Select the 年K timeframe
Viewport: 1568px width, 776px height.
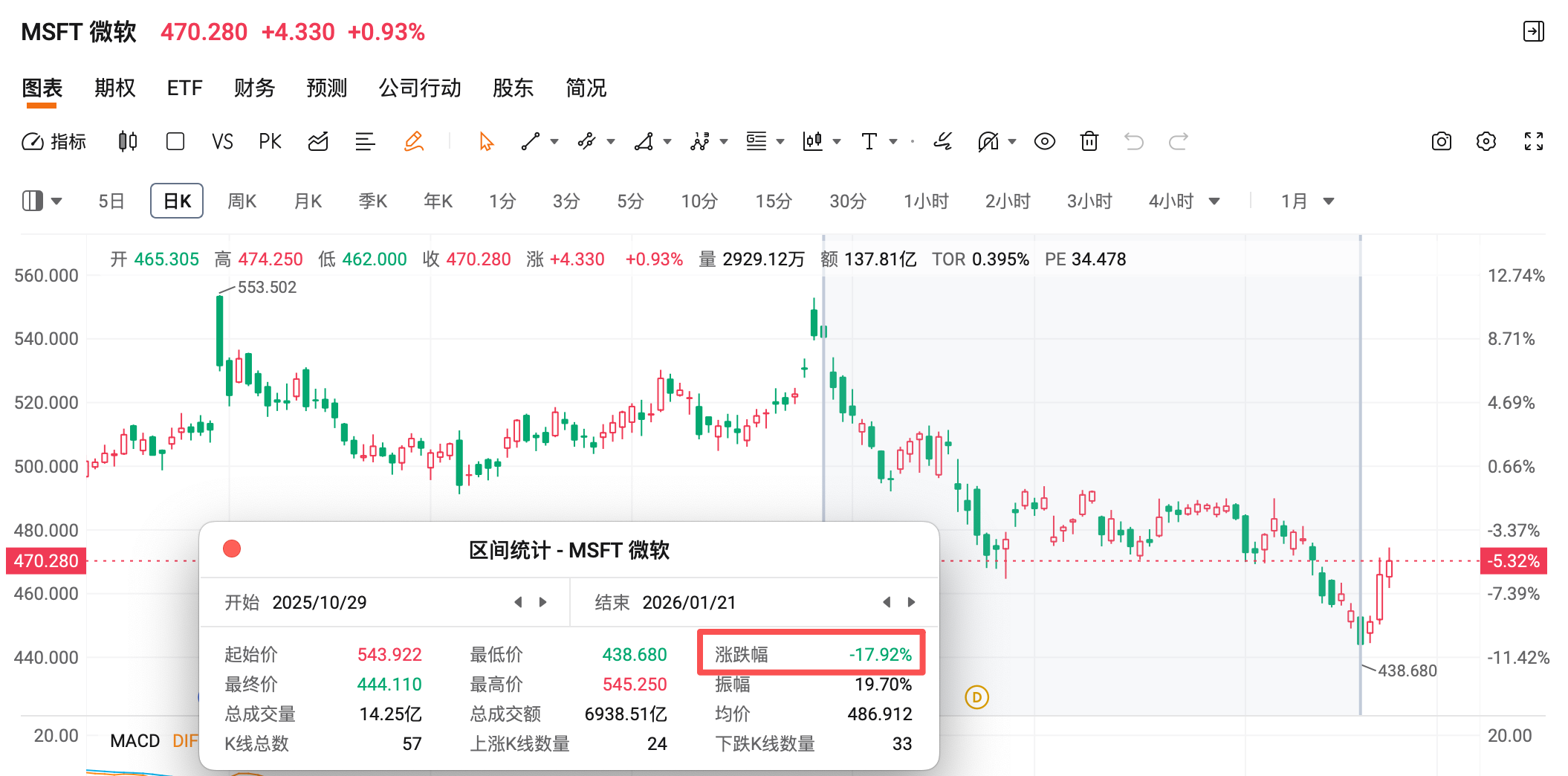(x=438, y=201)
